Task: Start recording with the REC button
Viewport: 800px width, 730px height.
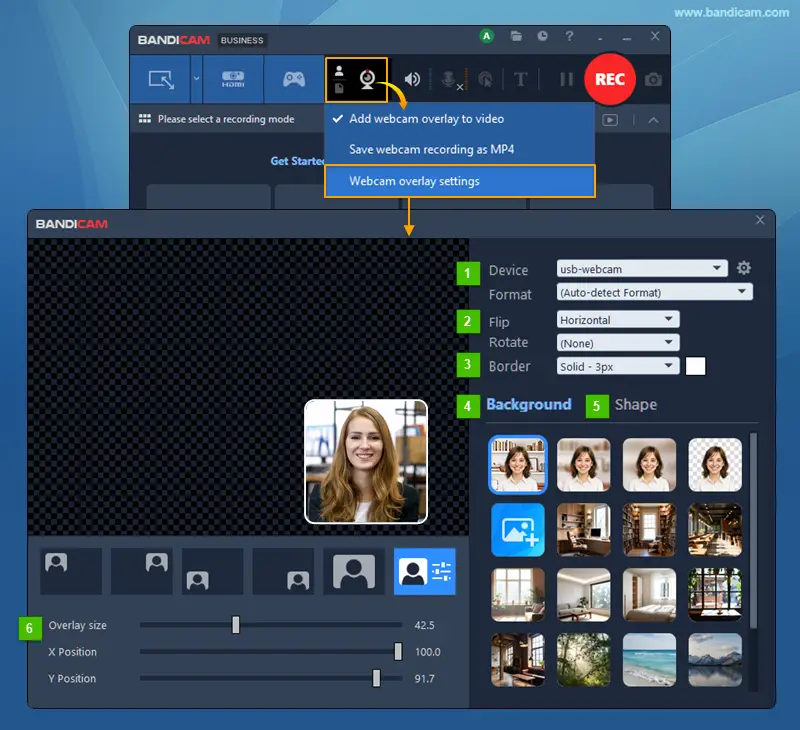Action: point(610,80)
